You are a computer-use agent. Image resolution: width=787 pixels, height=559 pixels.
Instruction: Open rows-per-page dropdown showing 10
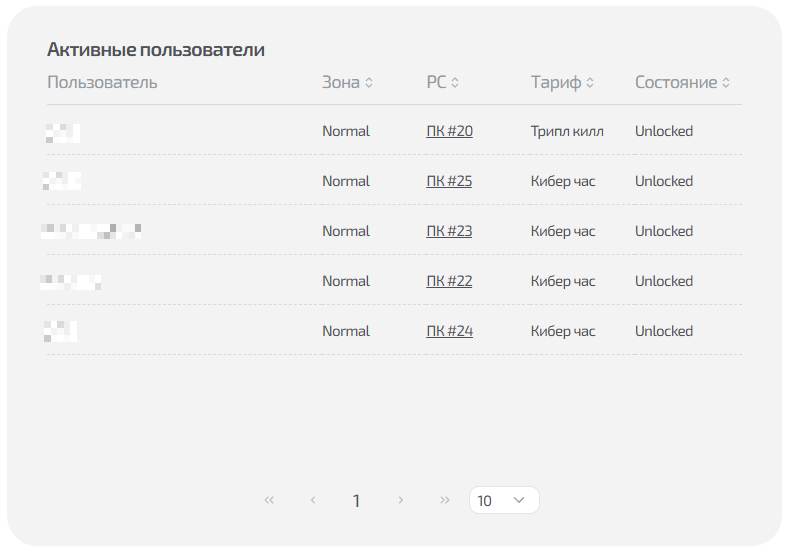(504, 500)
